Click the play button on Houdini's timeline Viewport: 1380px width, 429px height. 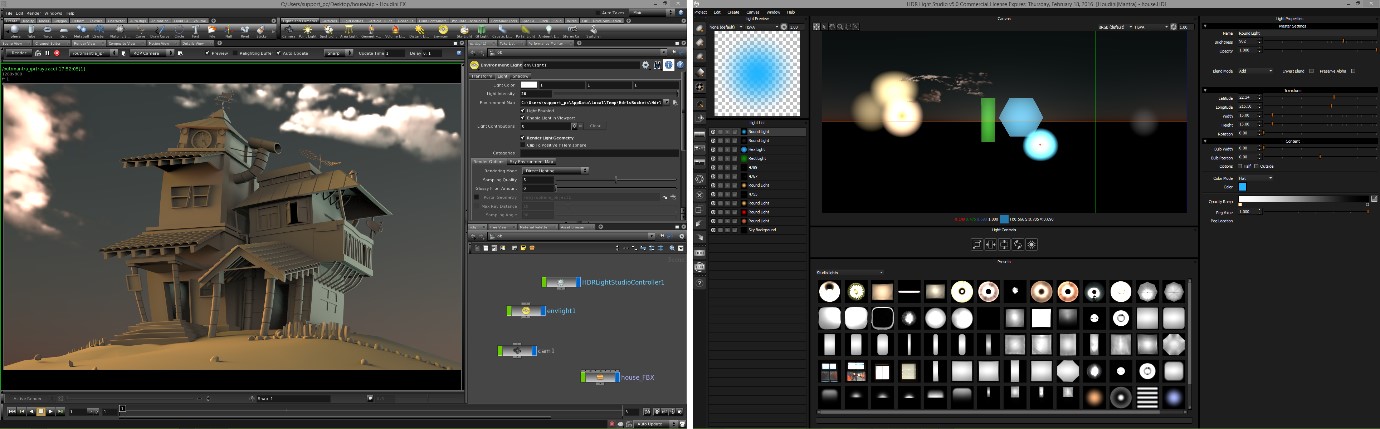(x=50, y=411)
